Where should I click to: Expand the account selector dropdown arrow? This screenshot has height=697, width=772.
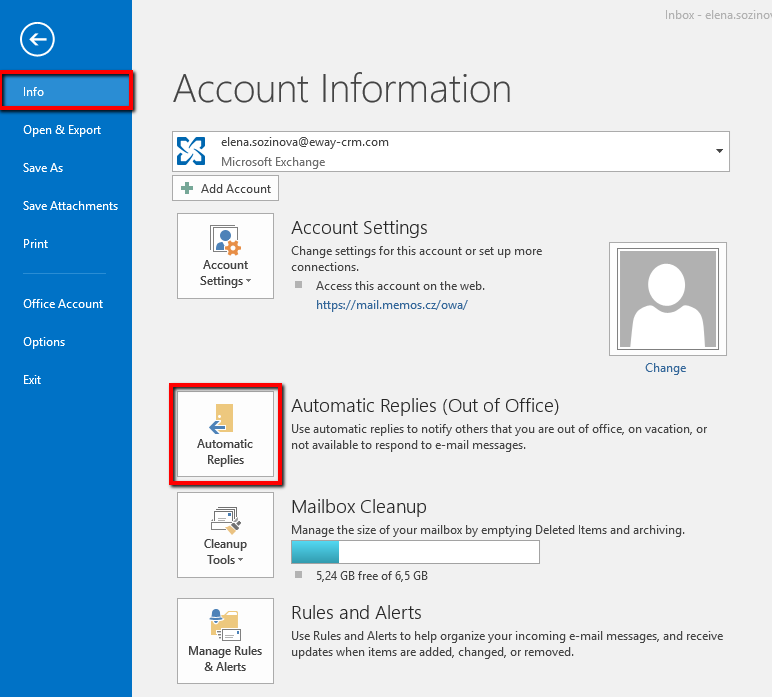click(x=719, y=151)
